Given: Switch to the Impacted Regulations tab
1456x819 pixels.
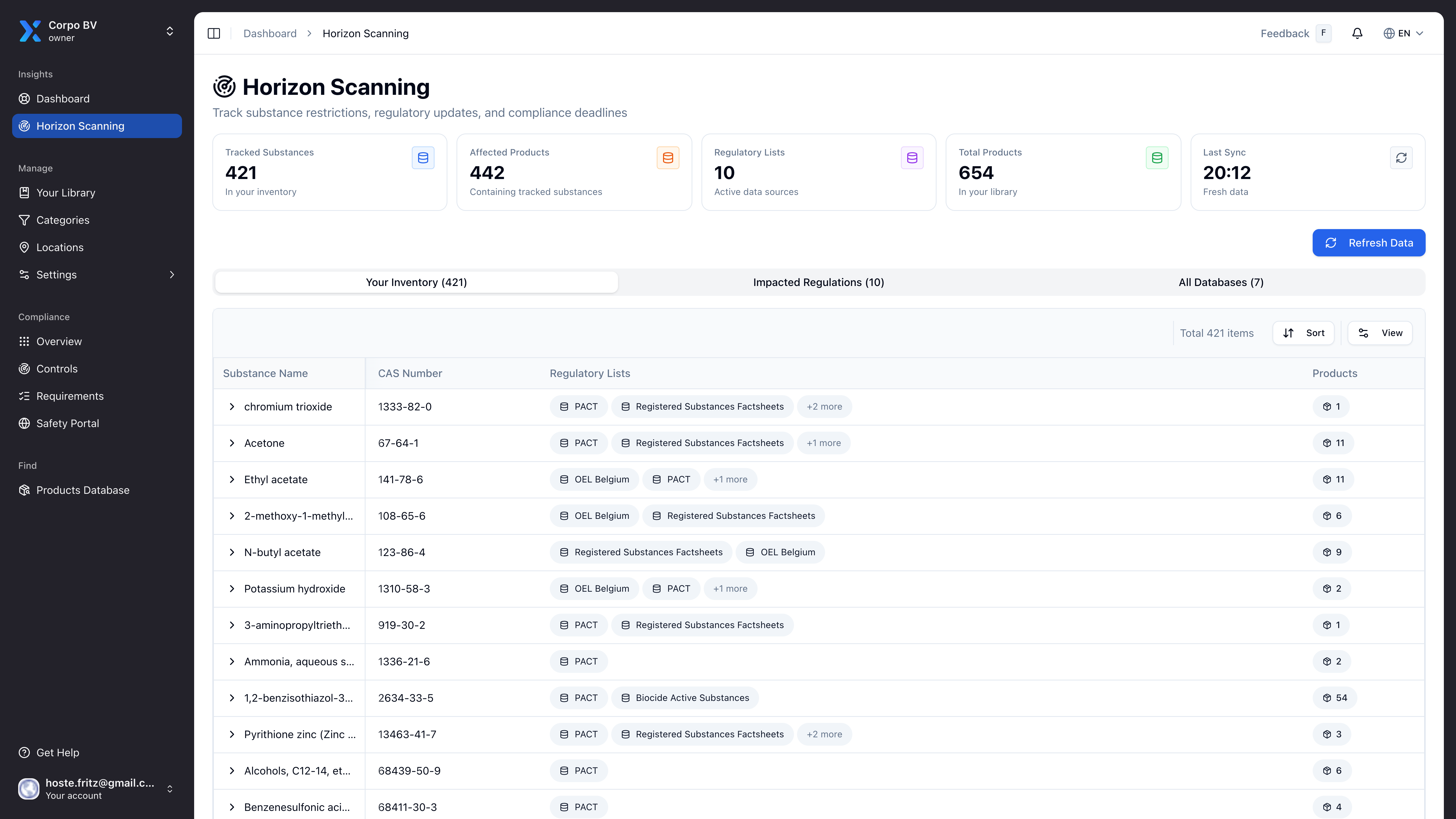Looking at the screenshot, I should [x=818, y=282].
